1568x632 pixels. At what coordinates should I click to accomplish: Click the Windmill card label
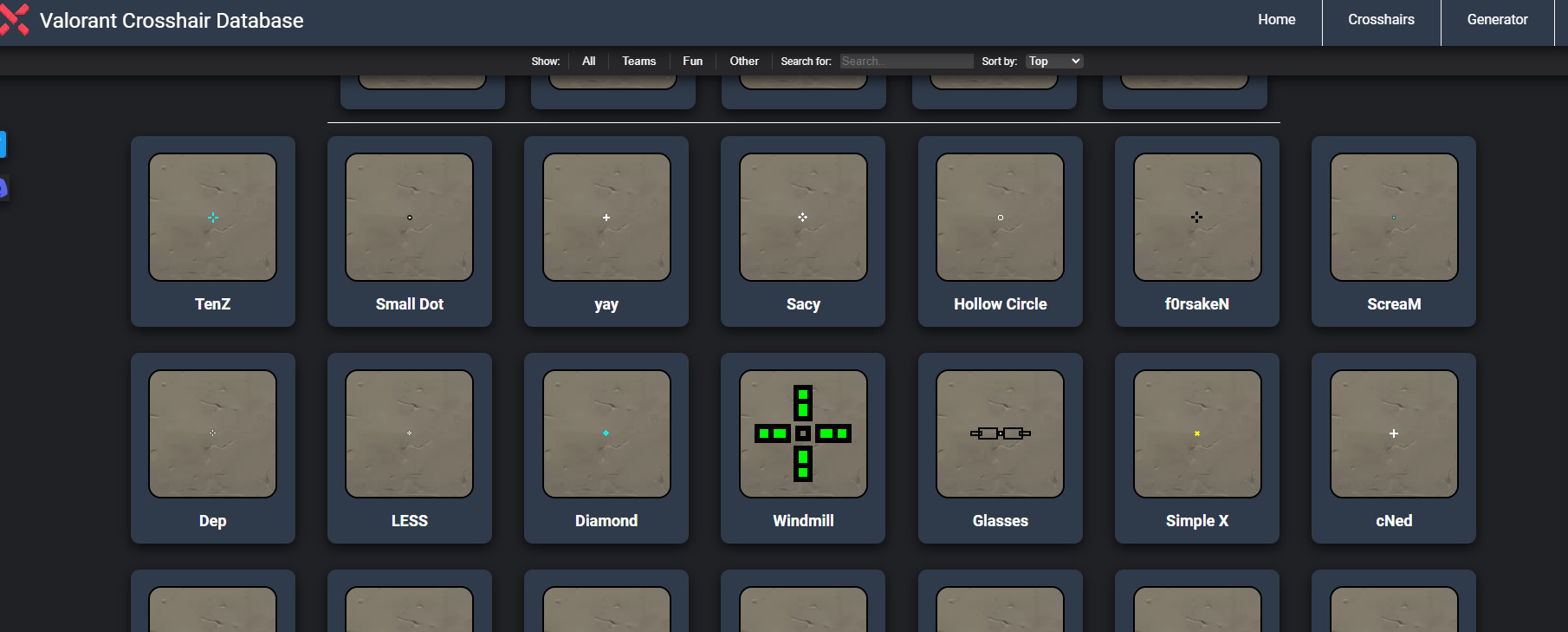(803, 521)
